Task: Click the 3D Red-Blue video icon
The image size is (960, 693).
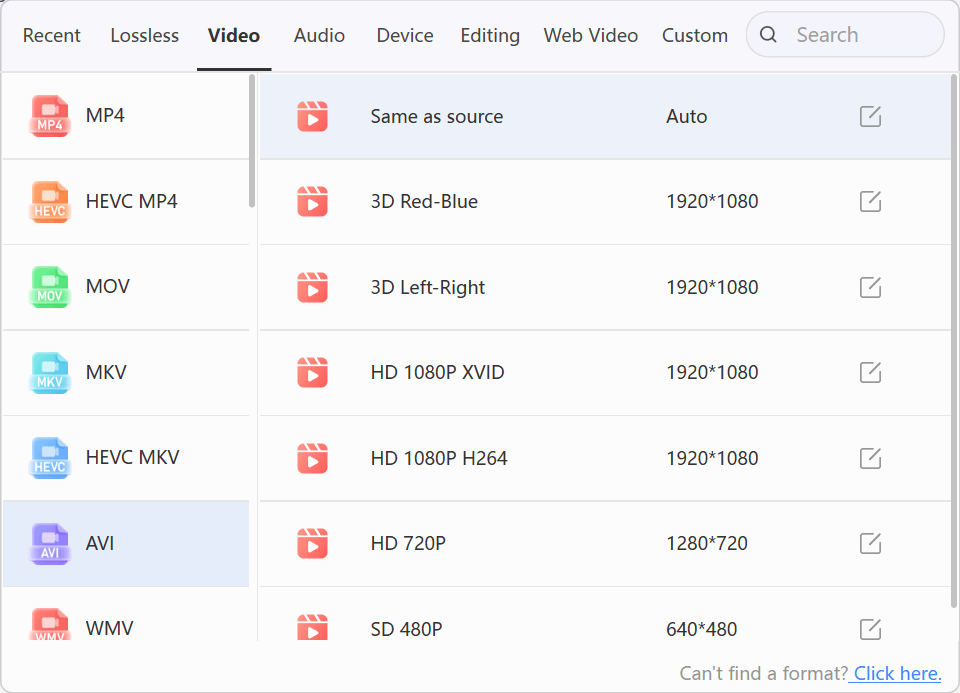Action: tap(312, 201)
